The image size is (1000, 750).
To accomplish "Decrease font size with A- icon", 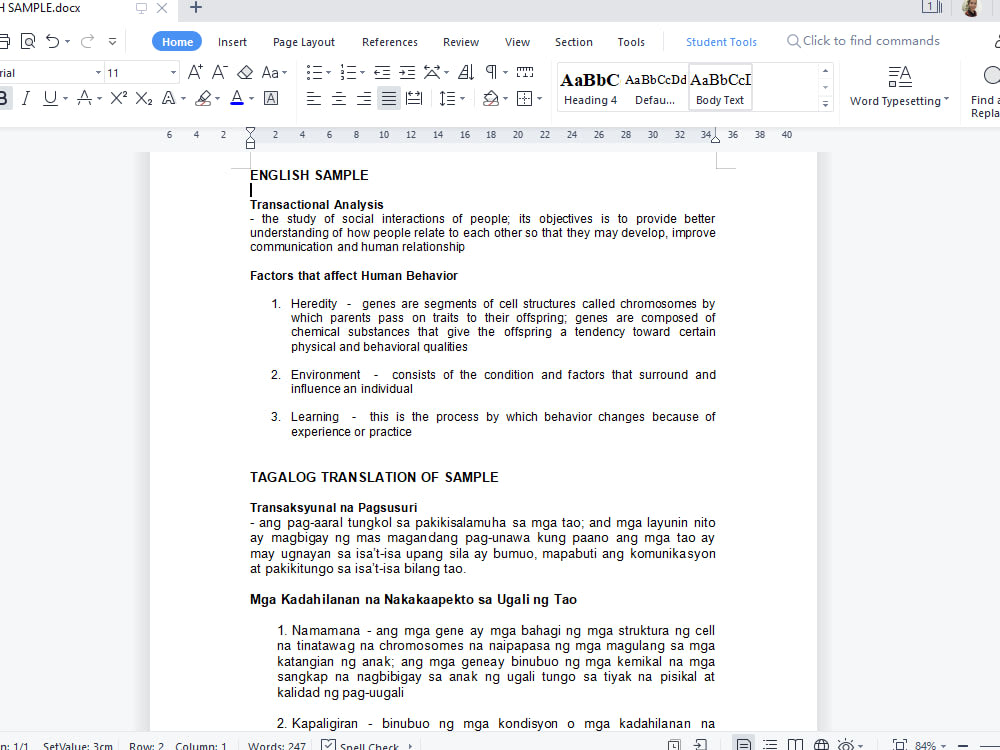I will pyautogui.click(x=219, y=72).
